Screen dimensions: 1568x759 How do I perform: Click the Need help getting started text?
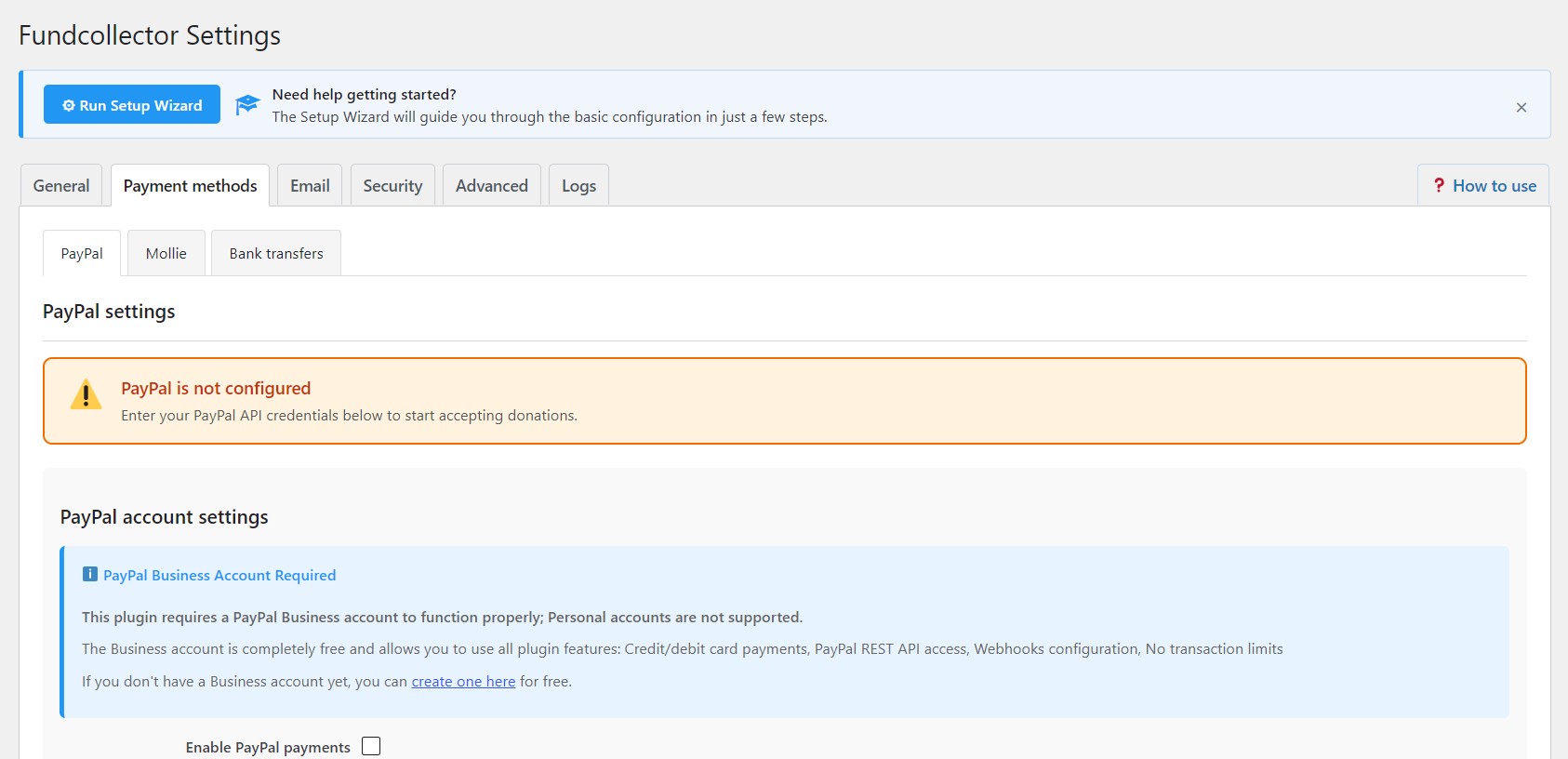pos(365,95)
